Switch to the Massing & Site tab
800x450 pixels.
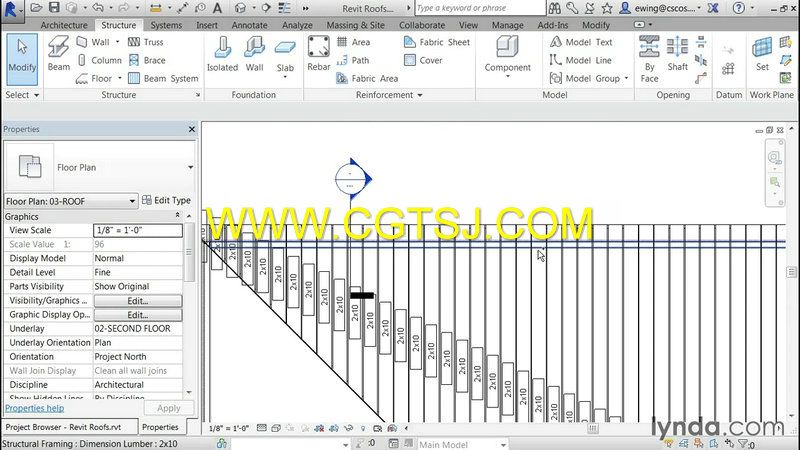click(x=355, y=25)
